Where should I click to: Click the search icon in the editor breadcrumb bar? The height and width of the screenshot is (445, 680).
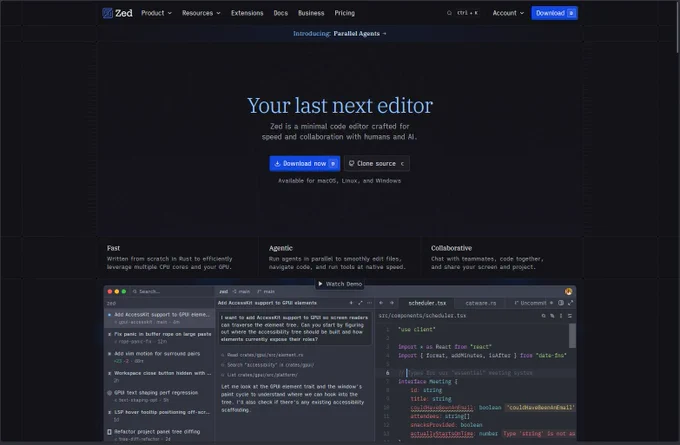point(543,316)
